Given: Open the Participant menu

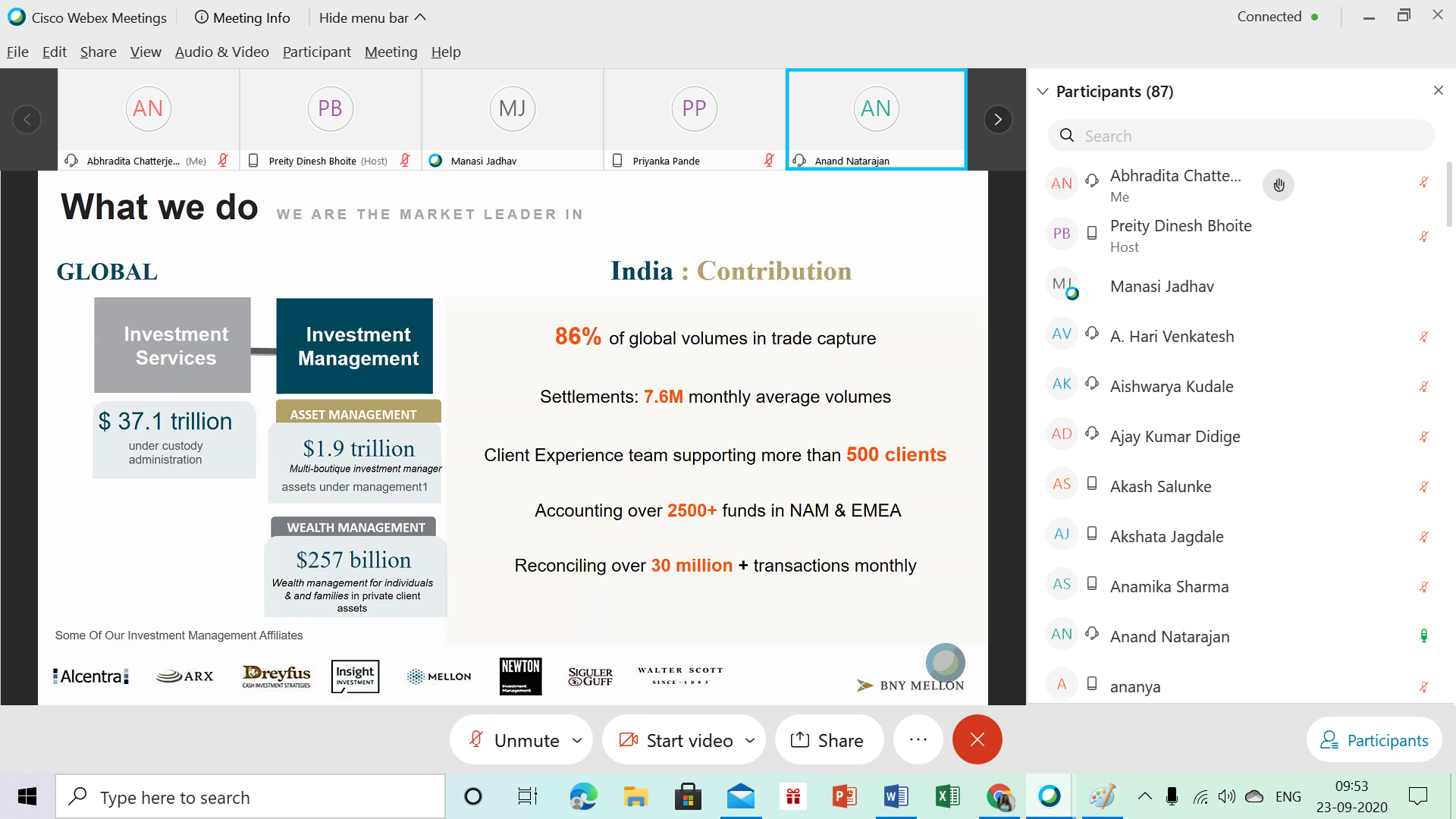Looking at the screenshot, I should tap(316, 52).
